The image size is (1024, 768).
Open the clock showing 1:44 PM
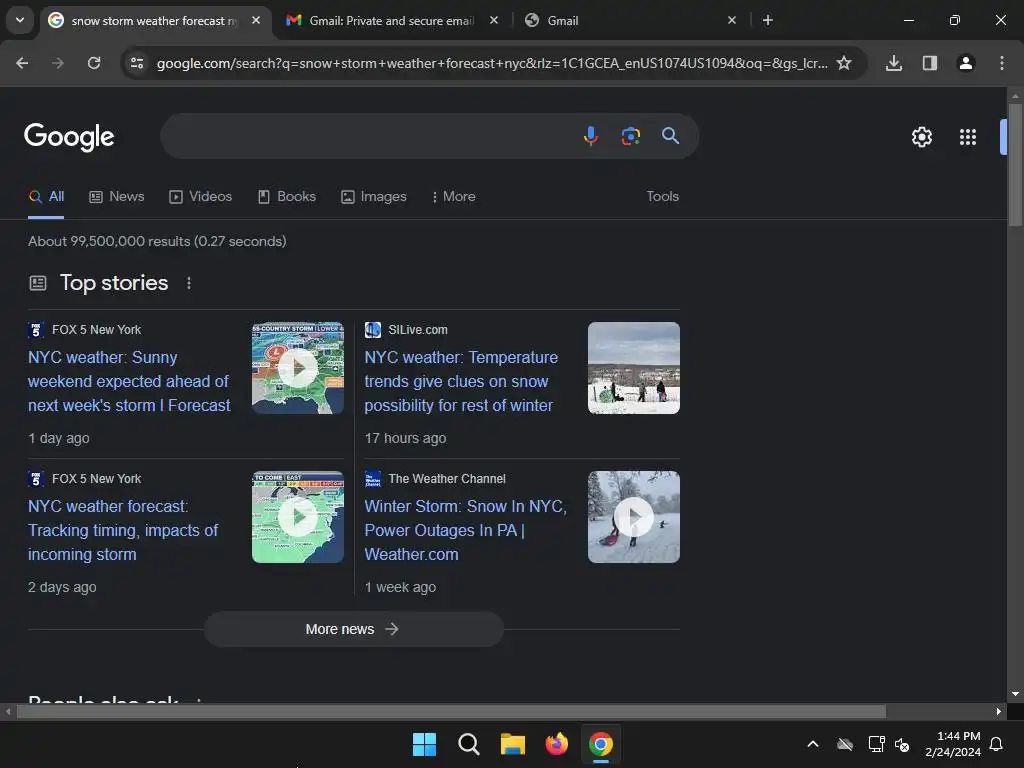(953, 744)
